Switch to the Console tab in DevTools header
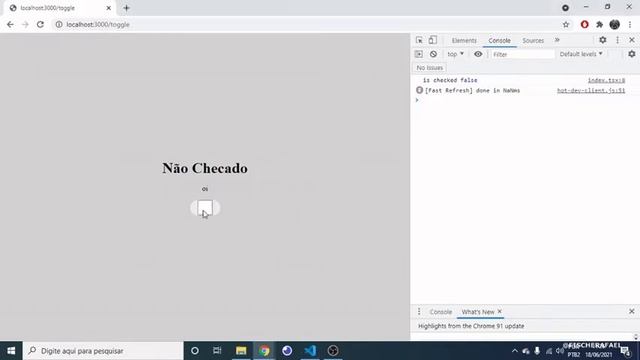Viewport: 640px width, 360px height. (500, 40)
